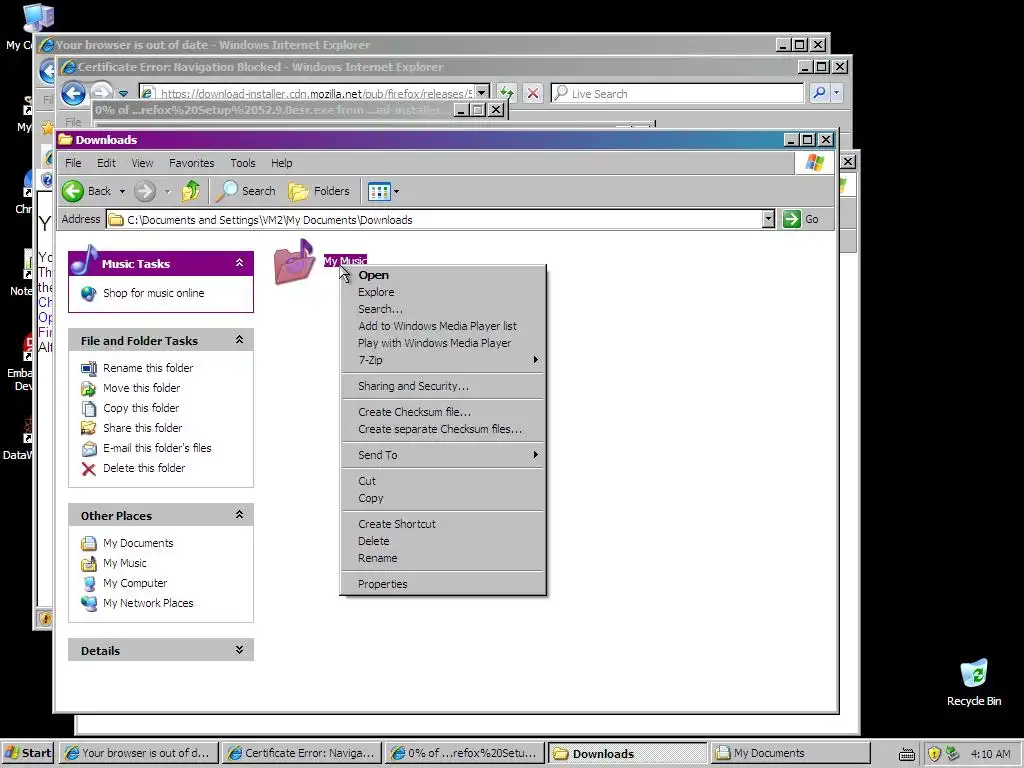Select the My Music folder icon
Image resolution: width=1024 pixels, height=768 pixels.
(x=295, y=262)
